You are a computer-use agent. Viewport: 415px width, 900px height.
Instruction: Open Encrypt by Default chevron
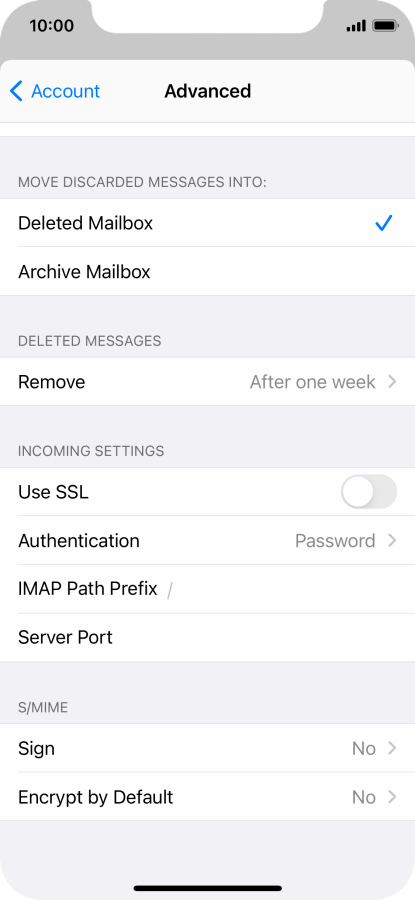392,797
